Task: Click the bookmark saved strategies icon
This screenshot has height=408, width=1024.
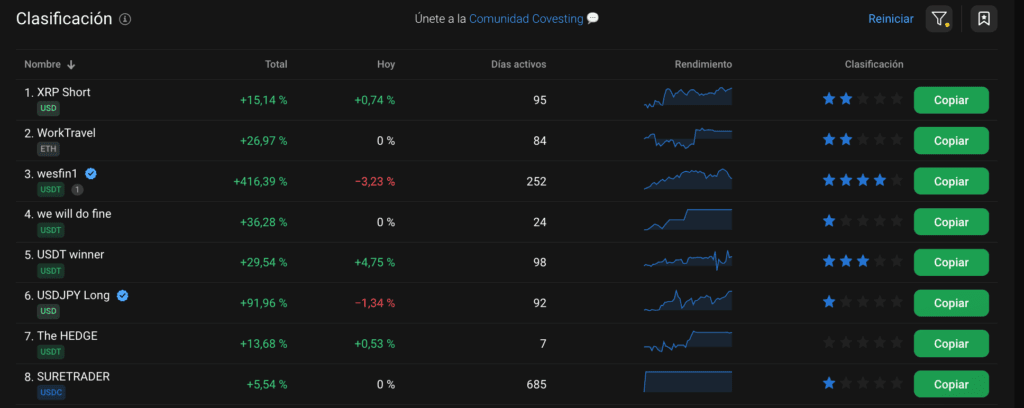Action: click(984, 19)
